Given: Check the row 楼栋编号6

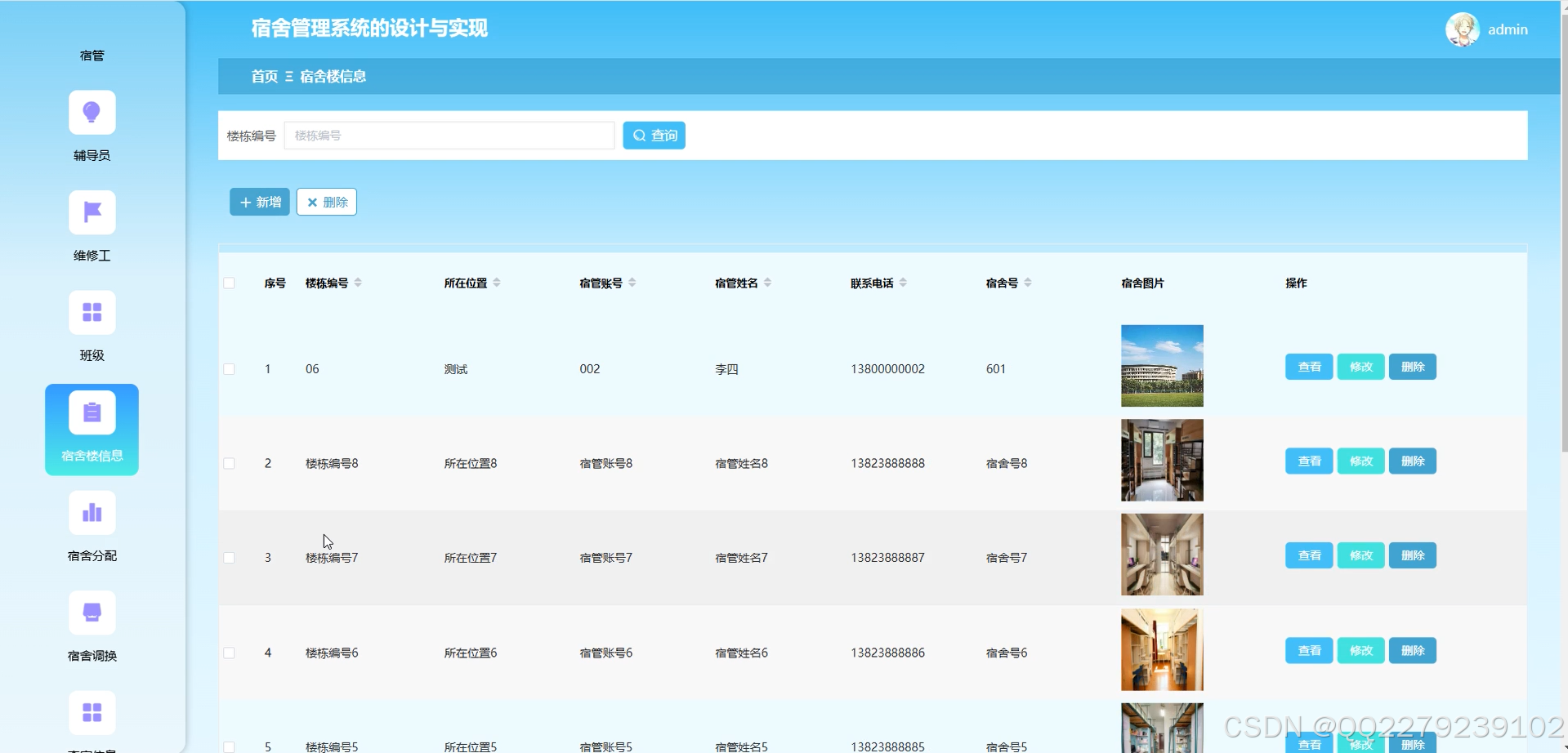Looking at the screenshot, I should pyautogui.click(x=230, y=653).
